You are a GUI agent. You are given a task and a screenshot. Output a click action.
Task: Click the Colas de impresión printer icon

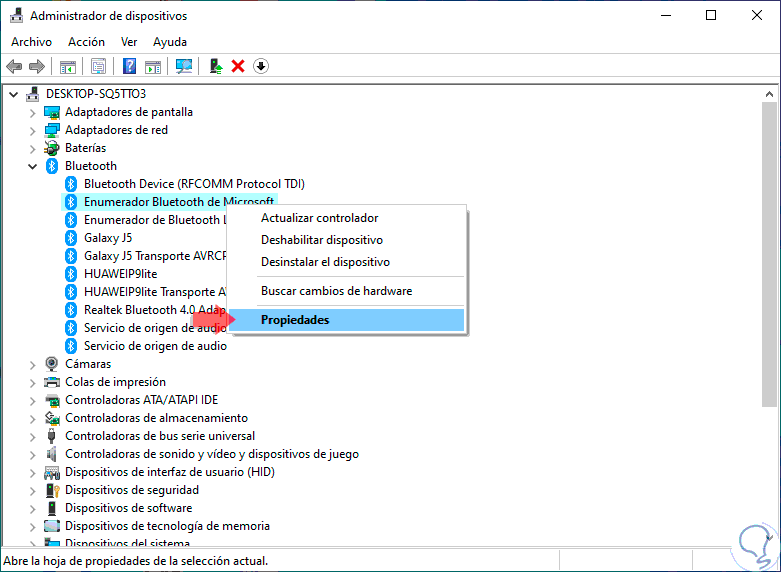[52, 382]
